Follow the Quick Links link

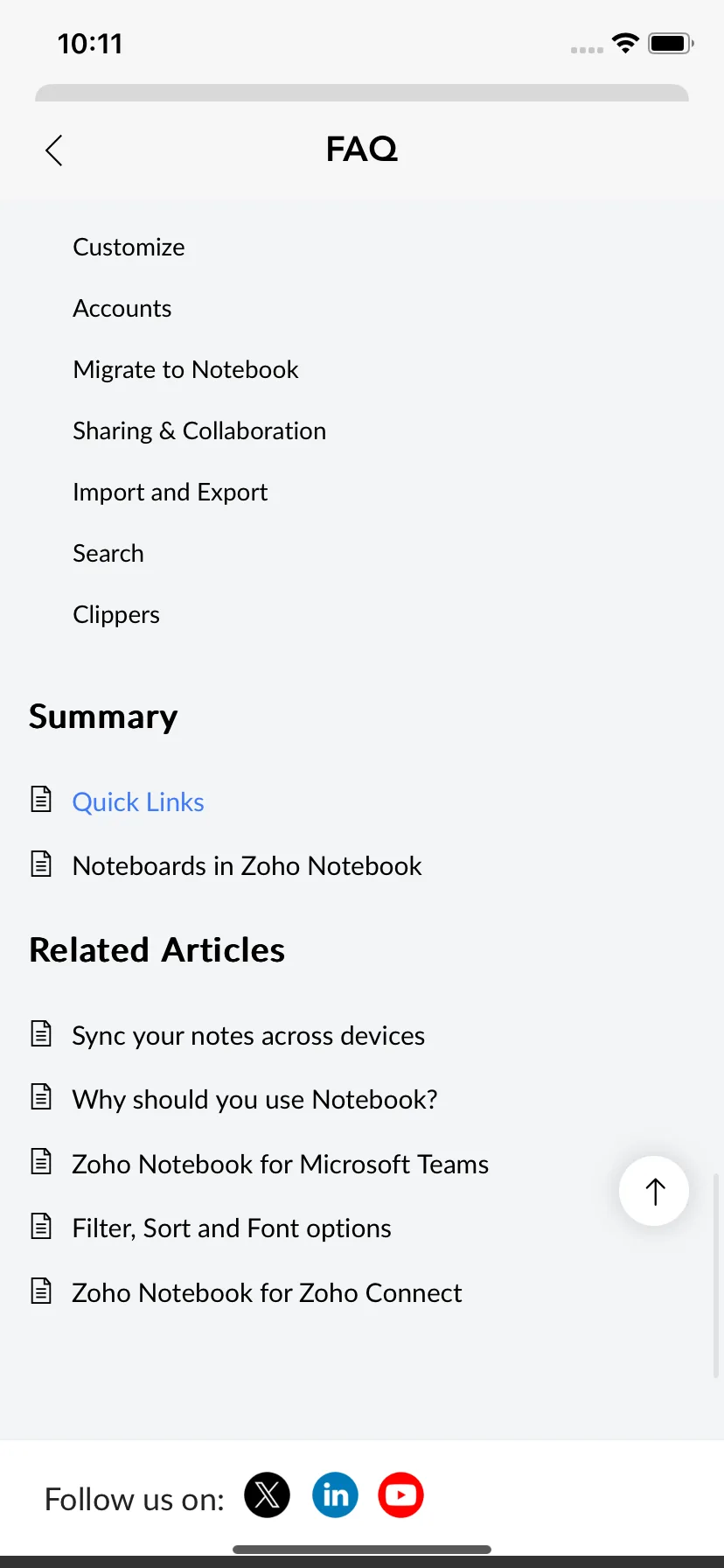pos(138,801)
